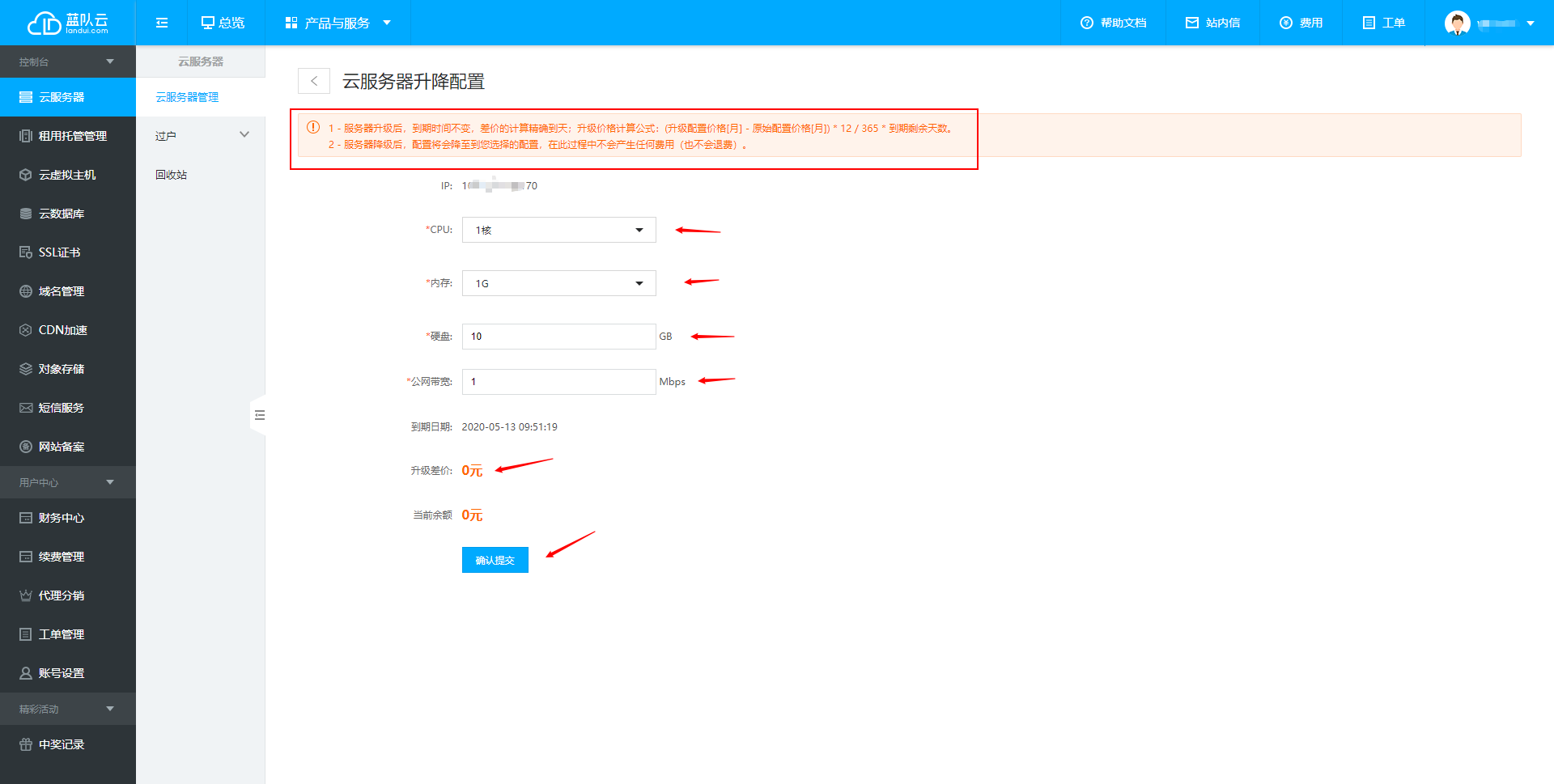Open the 内存 memory size dropdown

tap(558, 283)
